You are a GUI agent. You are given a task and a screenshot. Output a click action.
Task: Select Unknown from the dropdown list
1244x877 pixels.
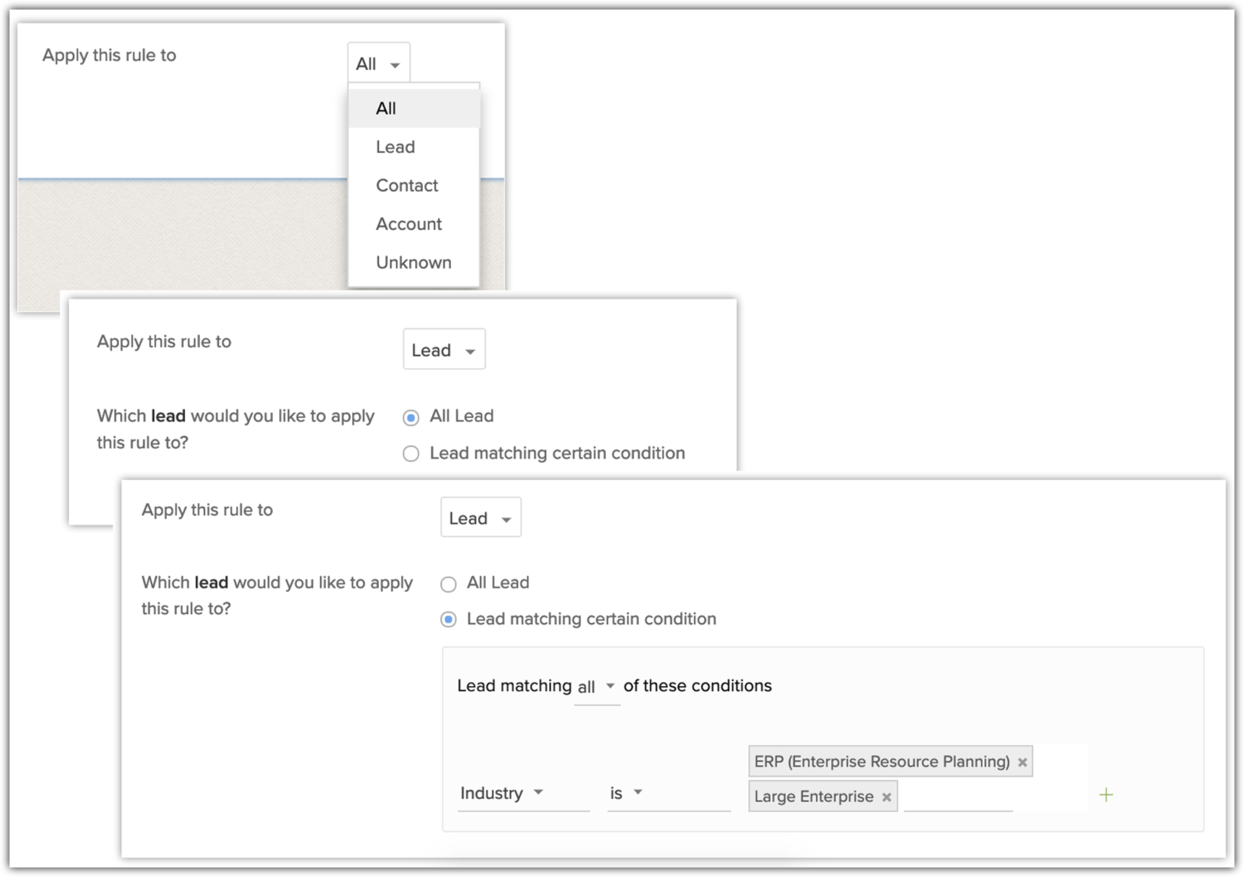click(413, 263)
